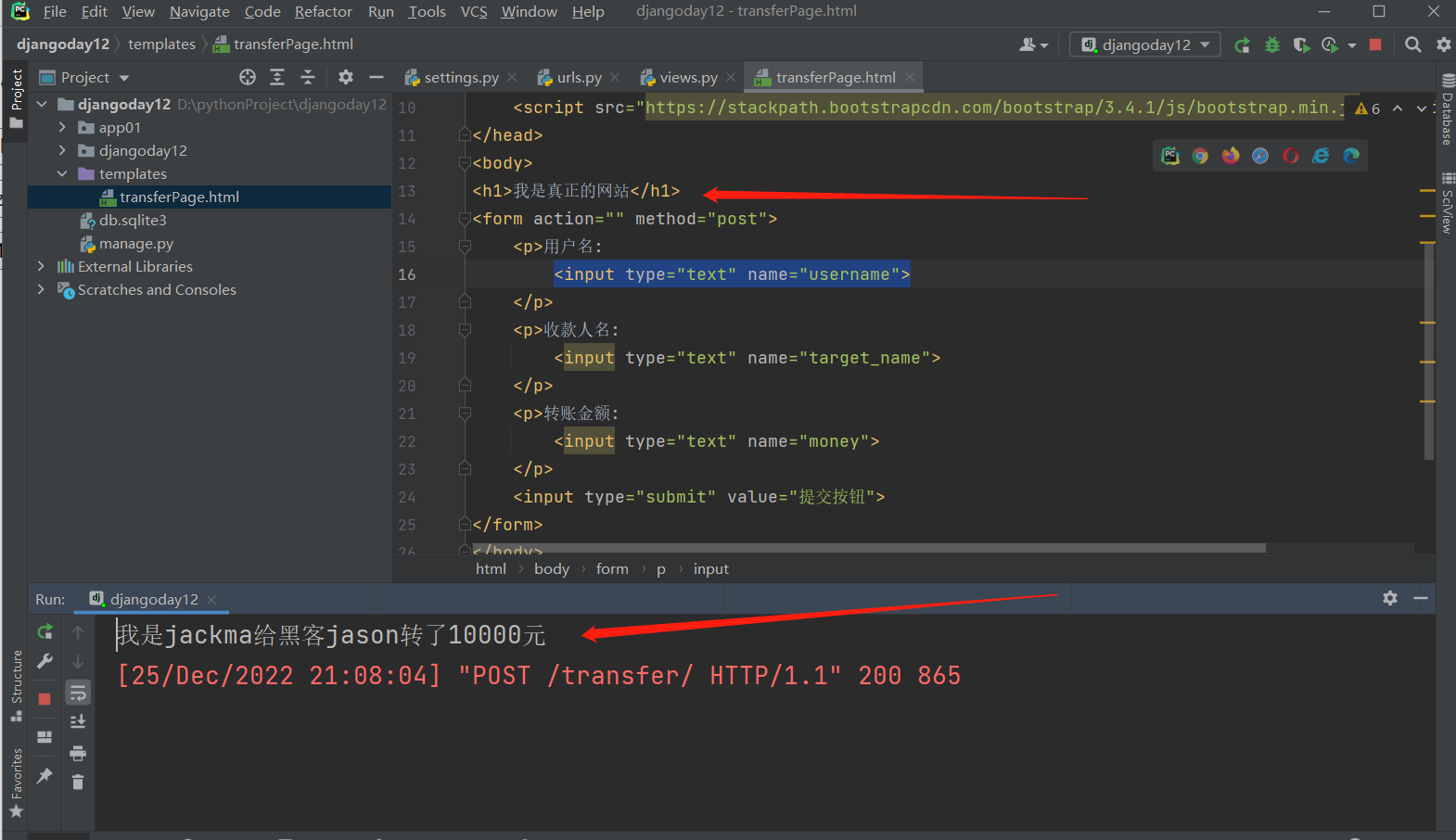Screen dimensions: 1456x840
Task: Toggle the Structure tool window
Action: (x=16, y=686)
